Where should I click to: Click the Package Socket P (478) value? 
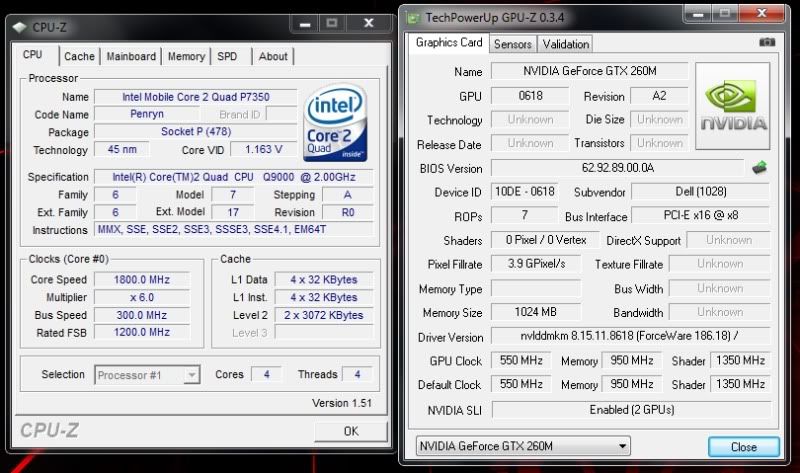coord(196,132)
